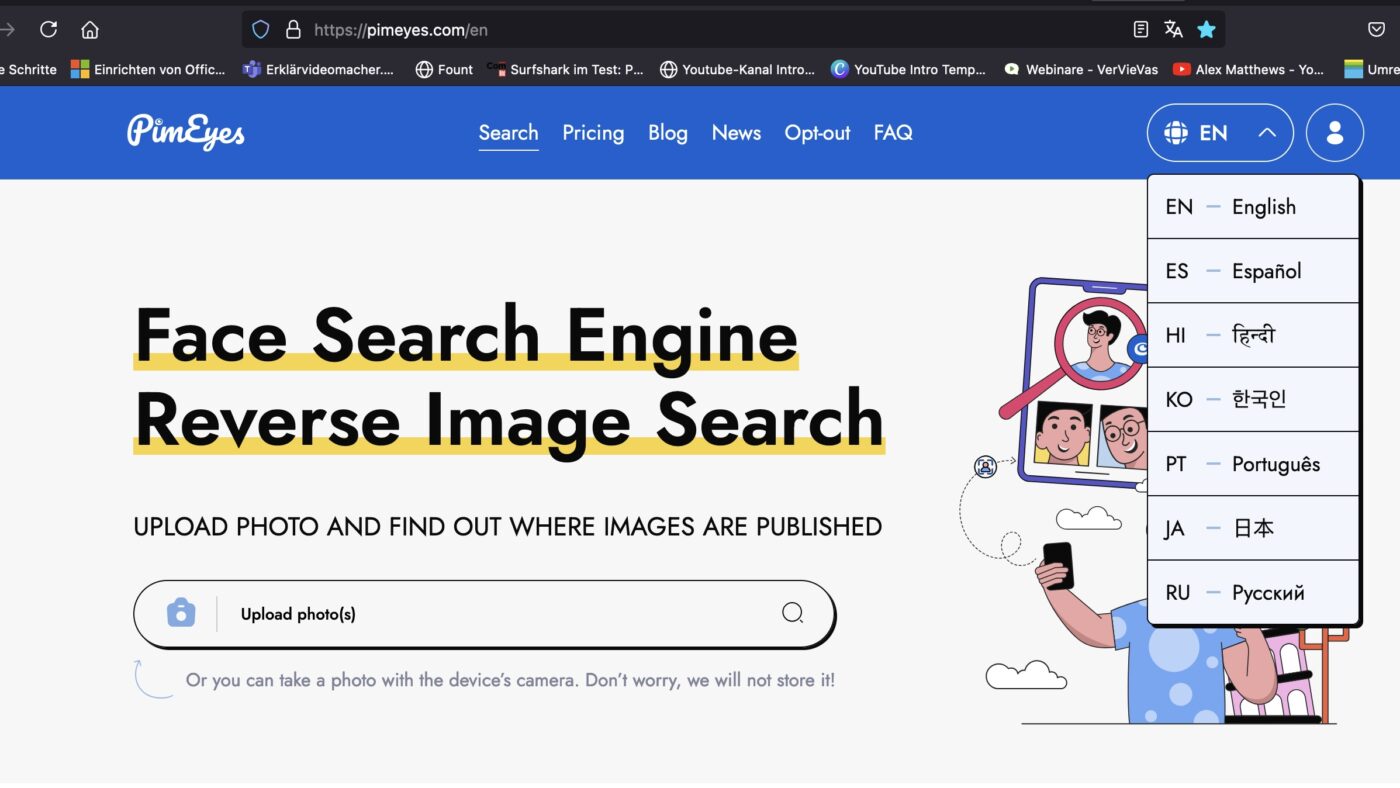Open the Surfshark im Test bookmark
Viewport: 1400px width, 788px height.
[566, 69]
